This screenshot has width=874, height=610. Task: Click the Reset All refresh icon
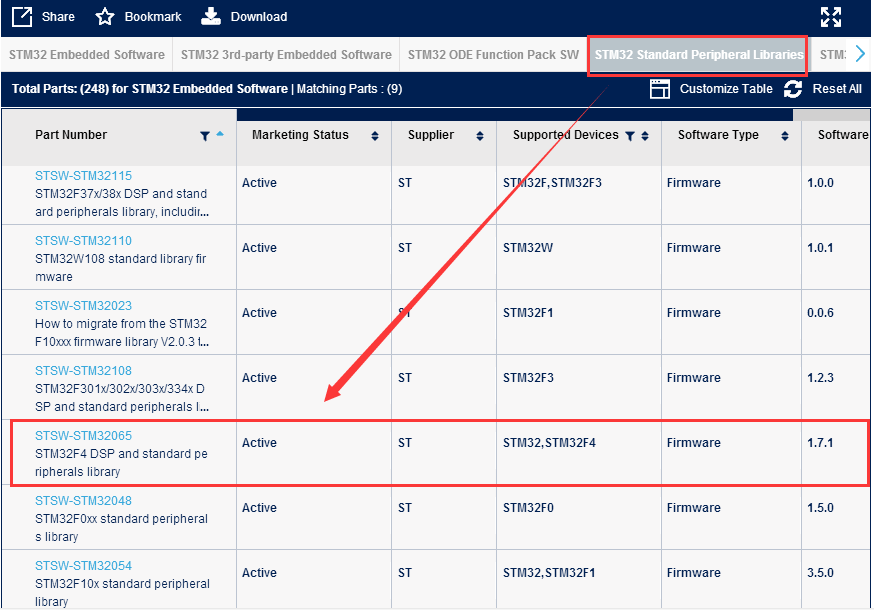[x=793, y=89]
